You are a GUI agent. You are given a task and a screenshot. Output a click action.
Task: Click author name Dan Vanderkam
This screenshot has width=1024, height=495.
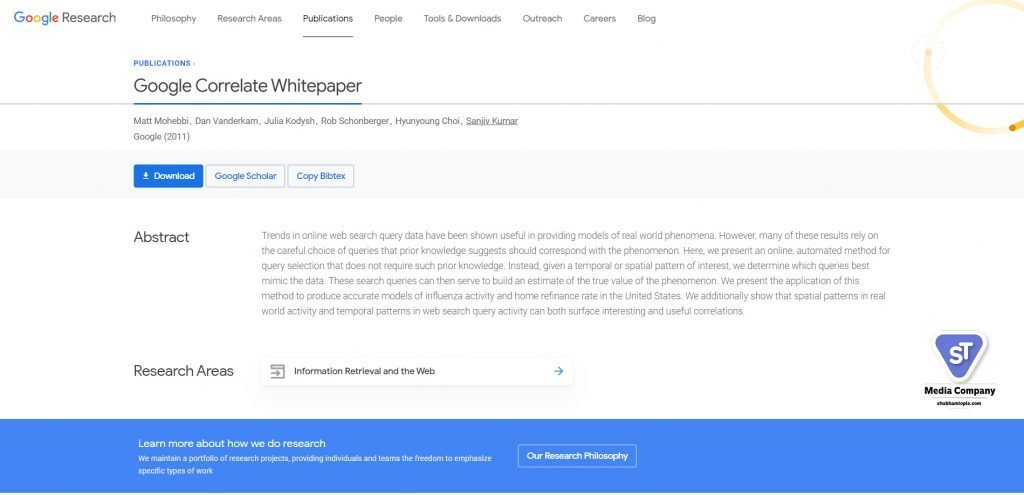click(x=227, y=121)
